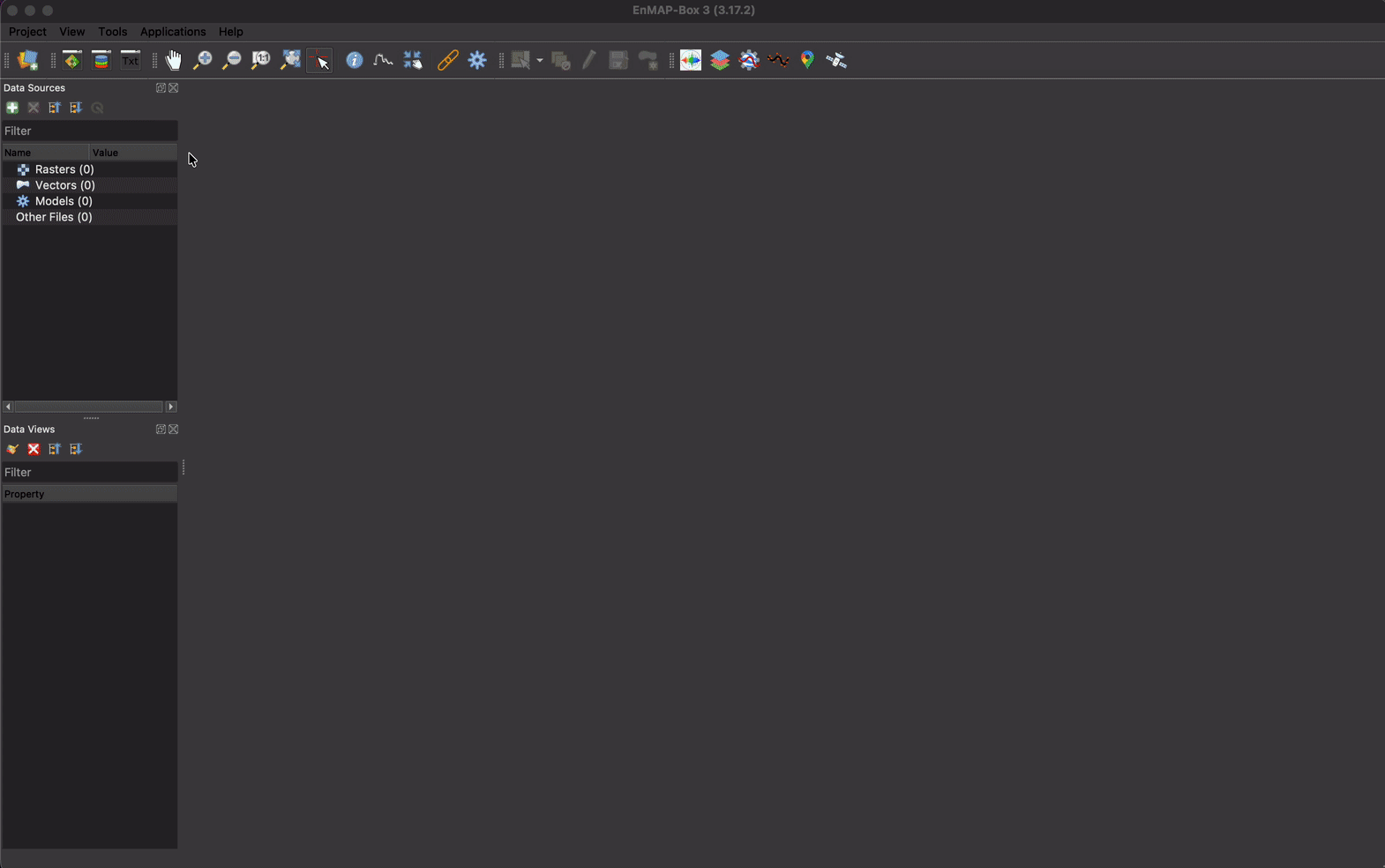
Task: Click remove source icon in Data Sources
Action: pos(34,108)
